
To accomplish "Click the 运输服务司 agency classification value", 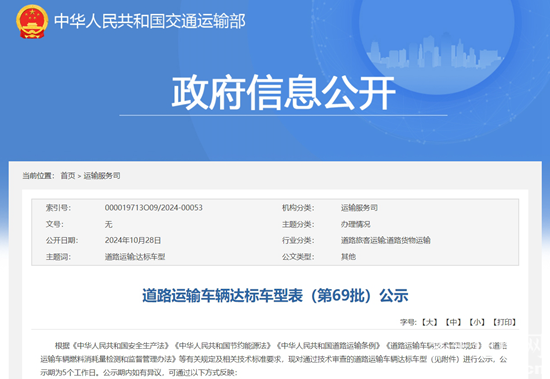I will (x=359, y=208).
